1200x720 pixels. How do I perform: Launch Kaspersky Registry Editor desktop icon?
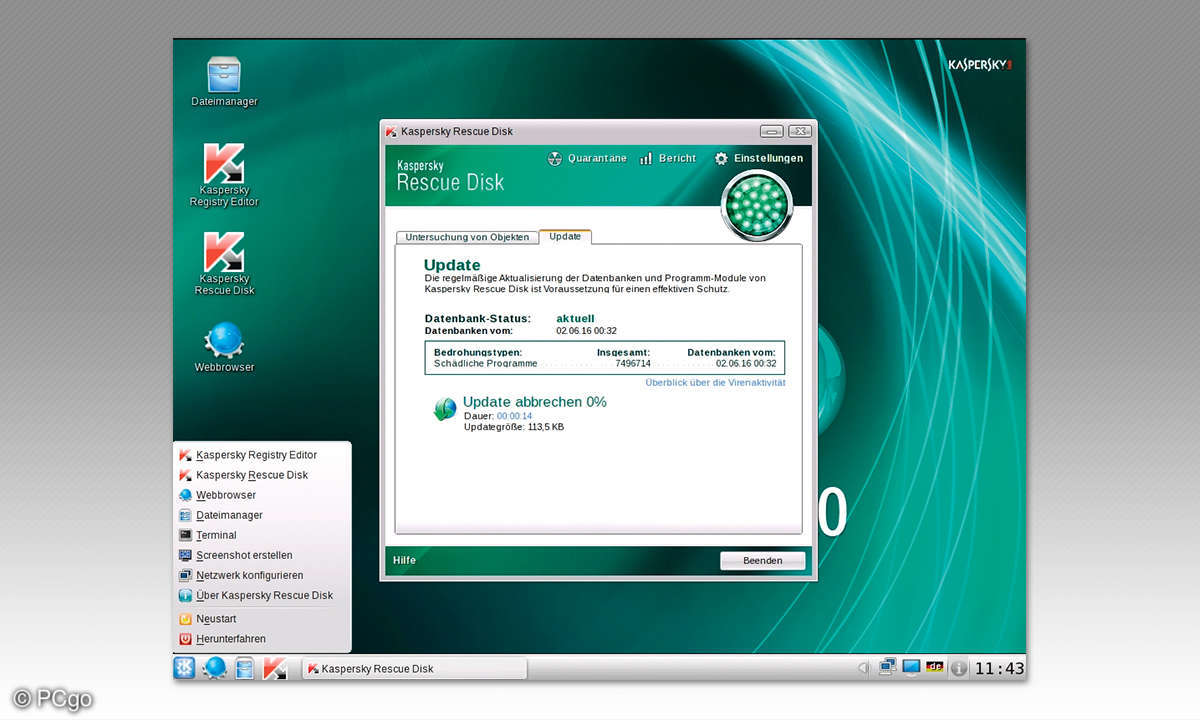[x=224, y=174]
